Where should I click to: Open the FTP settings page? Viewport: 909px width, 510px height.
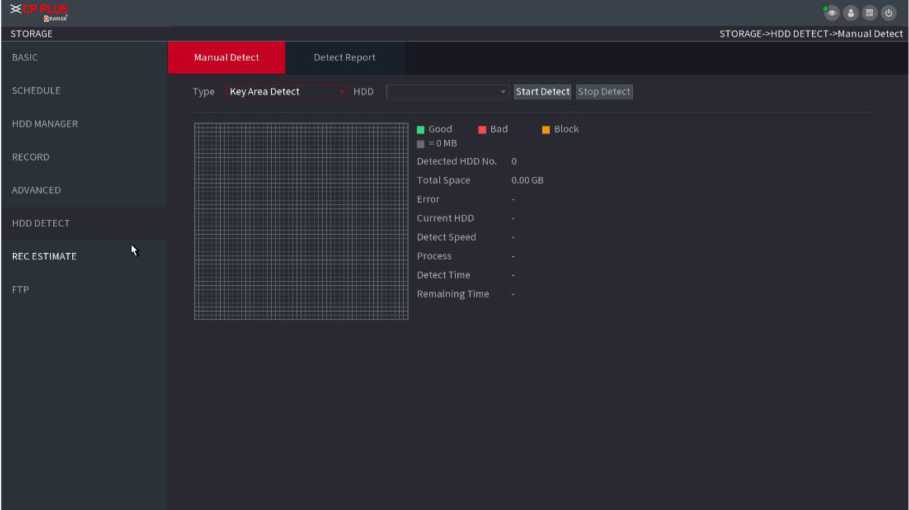[x=83, y=290]
